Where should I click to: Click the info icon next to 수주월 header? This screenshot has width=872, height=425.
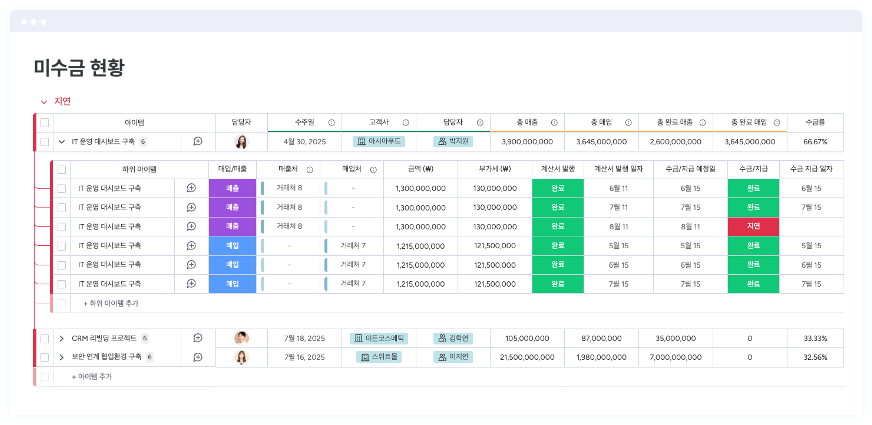click(x=331, y=122)
